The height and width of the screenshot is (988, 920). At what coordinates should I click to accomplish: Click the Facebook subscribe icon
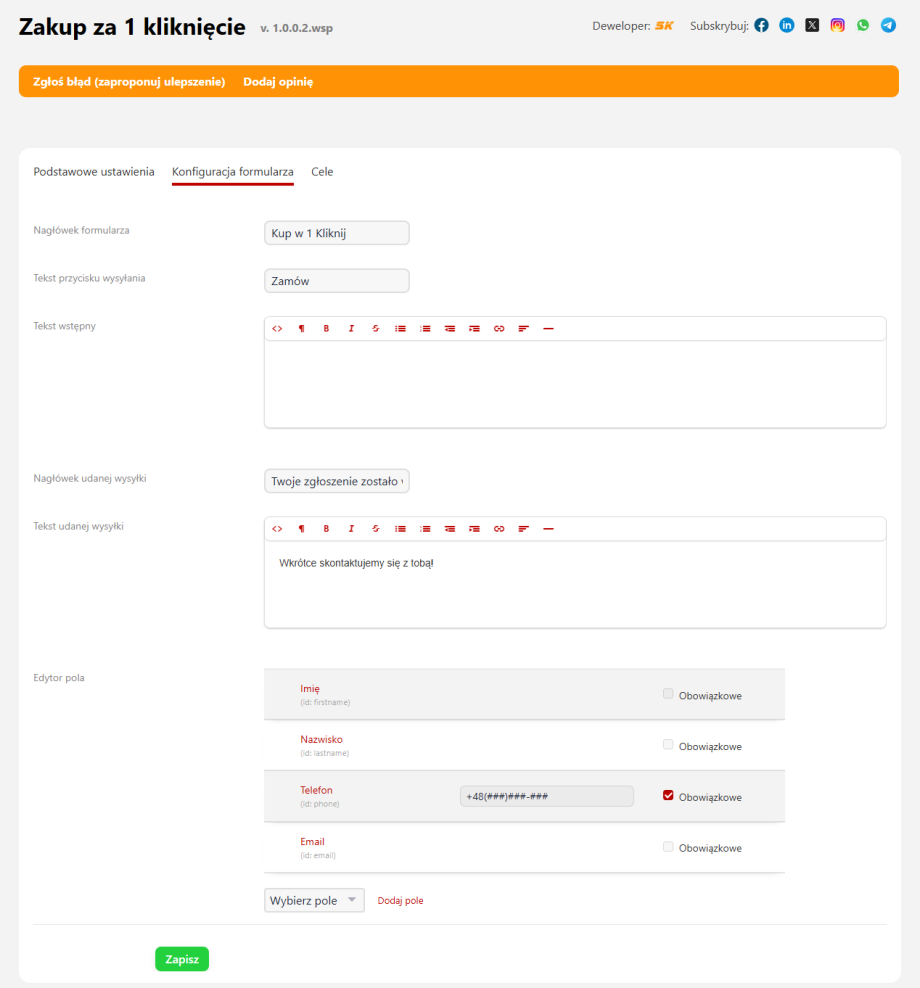(761, 26)
